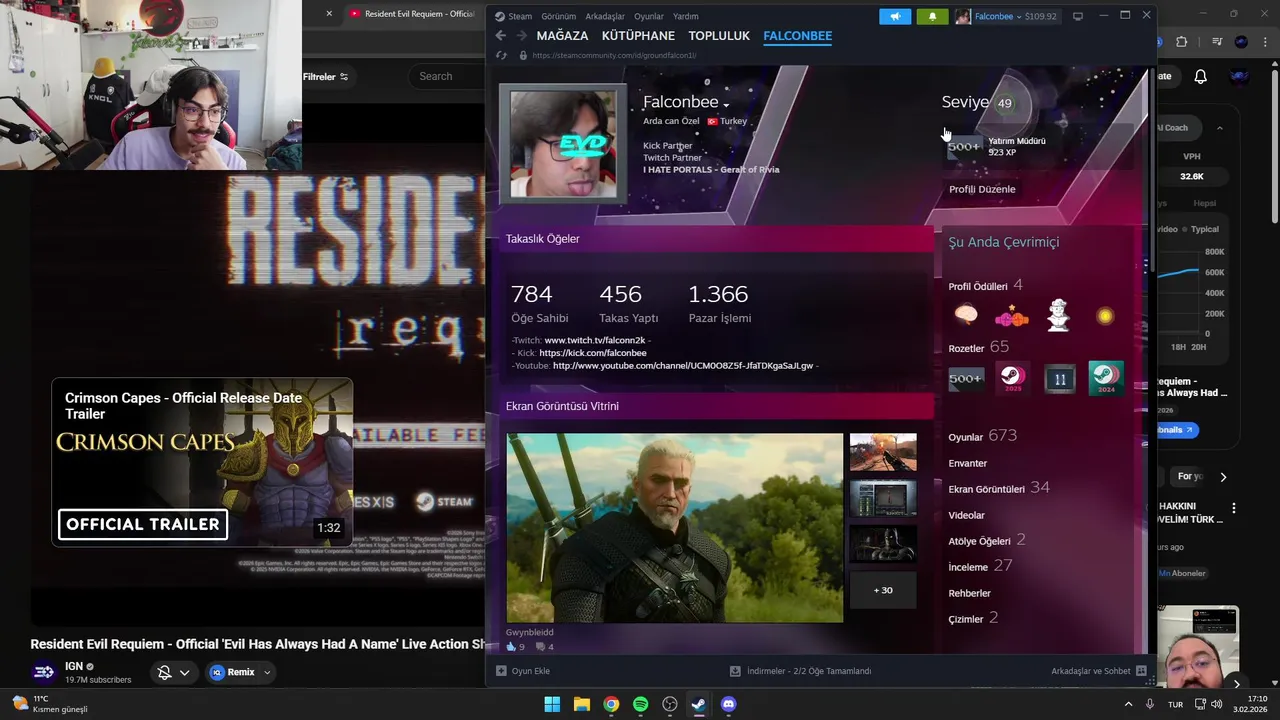1280x720 pixels.
Task: Select the FALCONBEE profile tab
Action: click(x=797, y=36)
